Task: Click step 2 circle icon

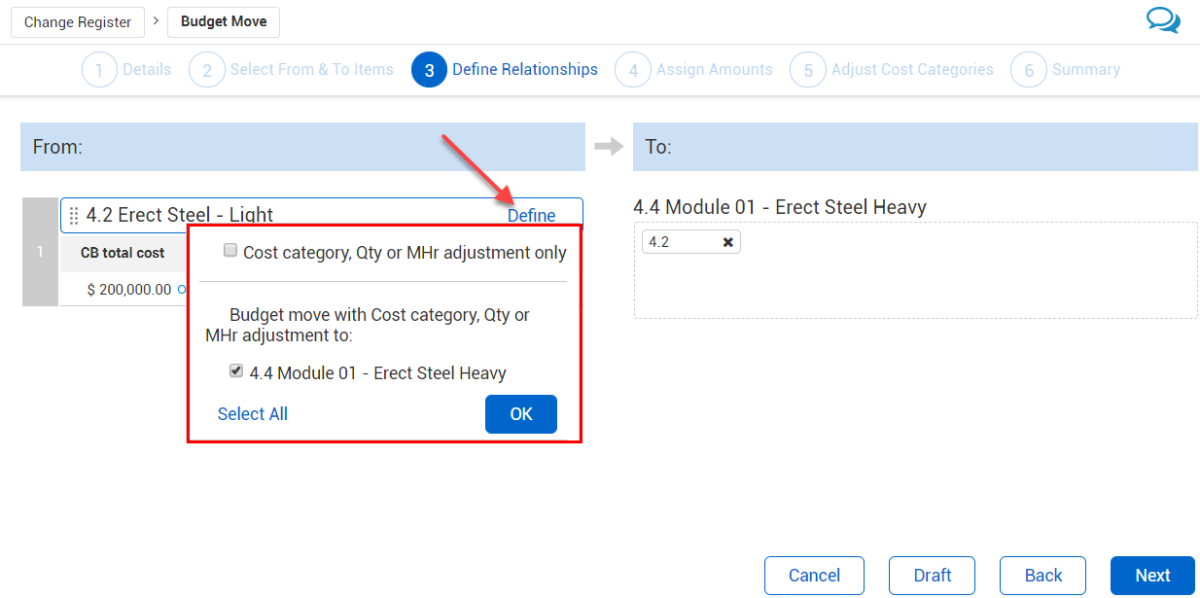Action: (207, 70)
